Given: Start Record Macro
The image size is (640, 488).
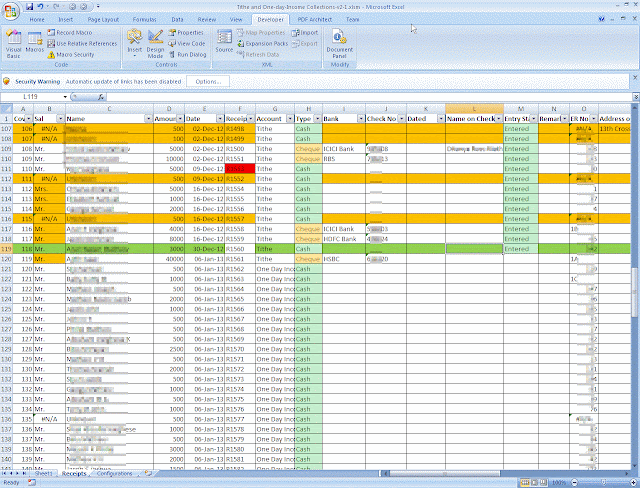Looking at the screenshot, I should click(x=70, y=32).
